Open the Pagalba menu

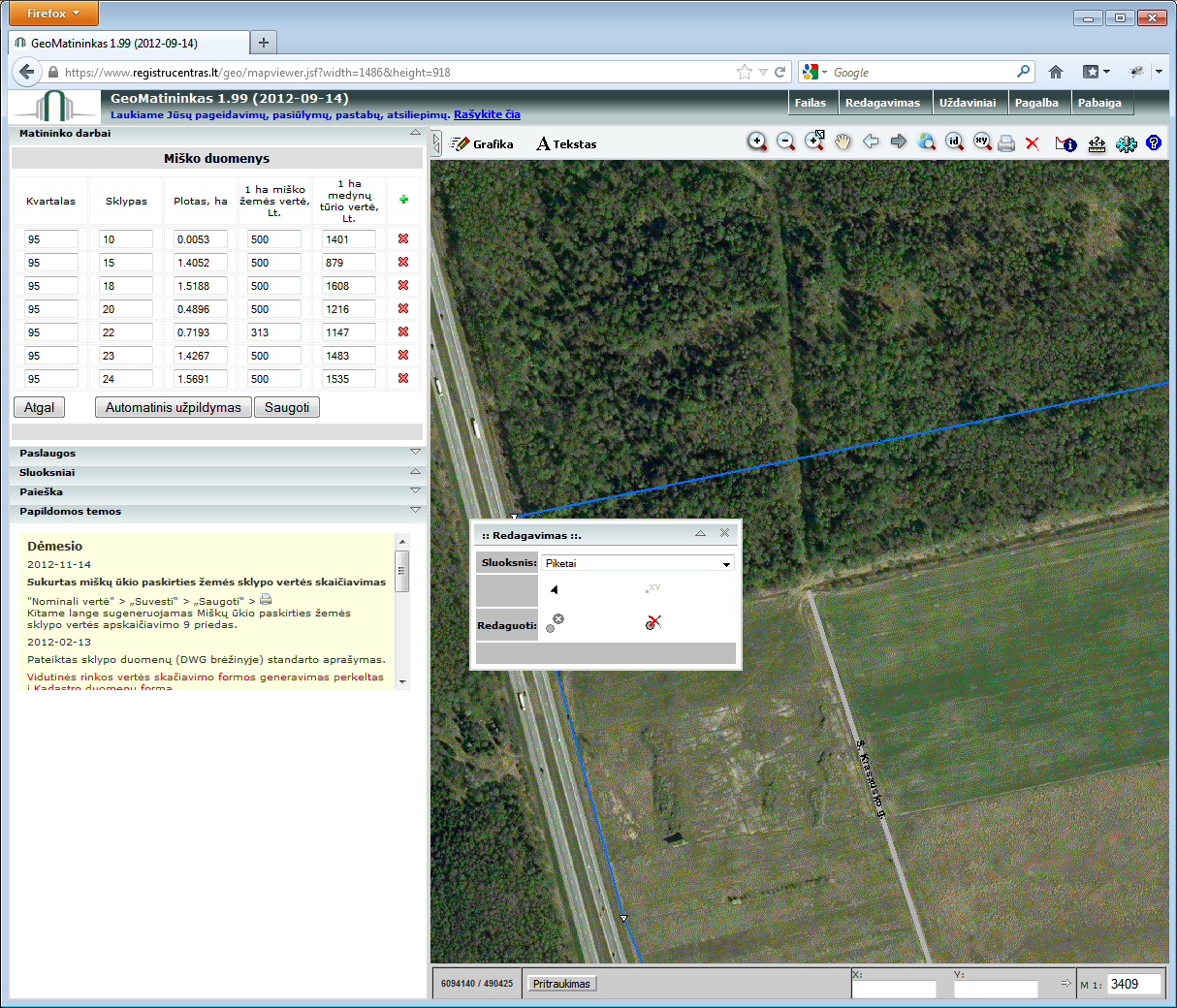pyautogui.click(x=1036, y=103)
